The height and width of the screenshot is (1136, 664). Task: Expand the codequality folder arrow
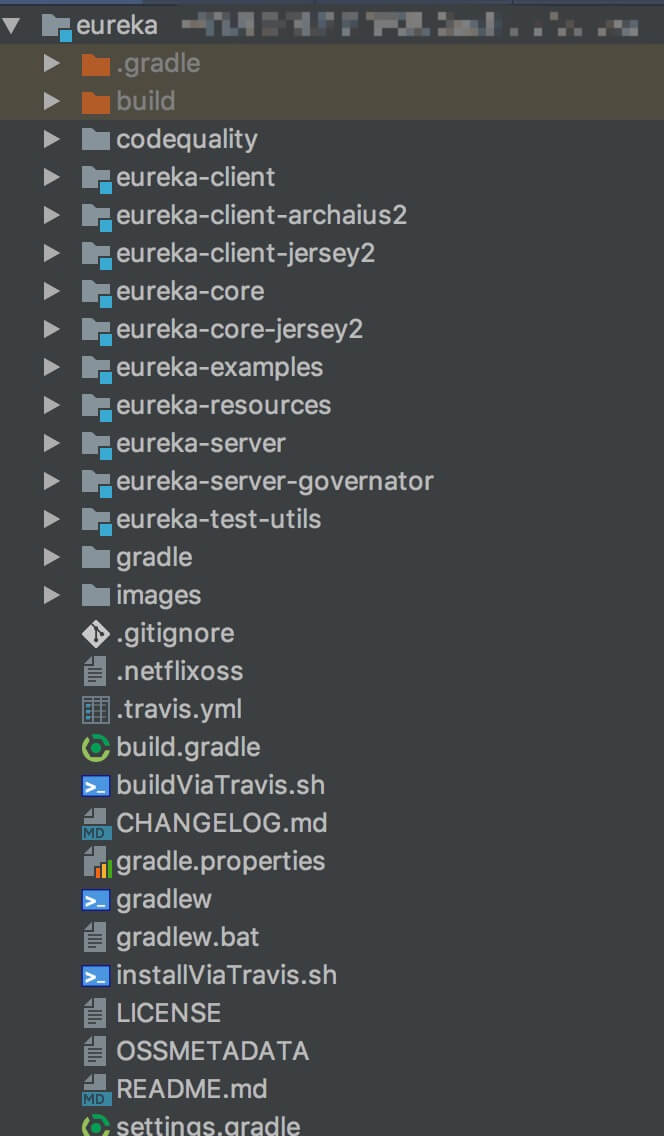click(51, 139)
